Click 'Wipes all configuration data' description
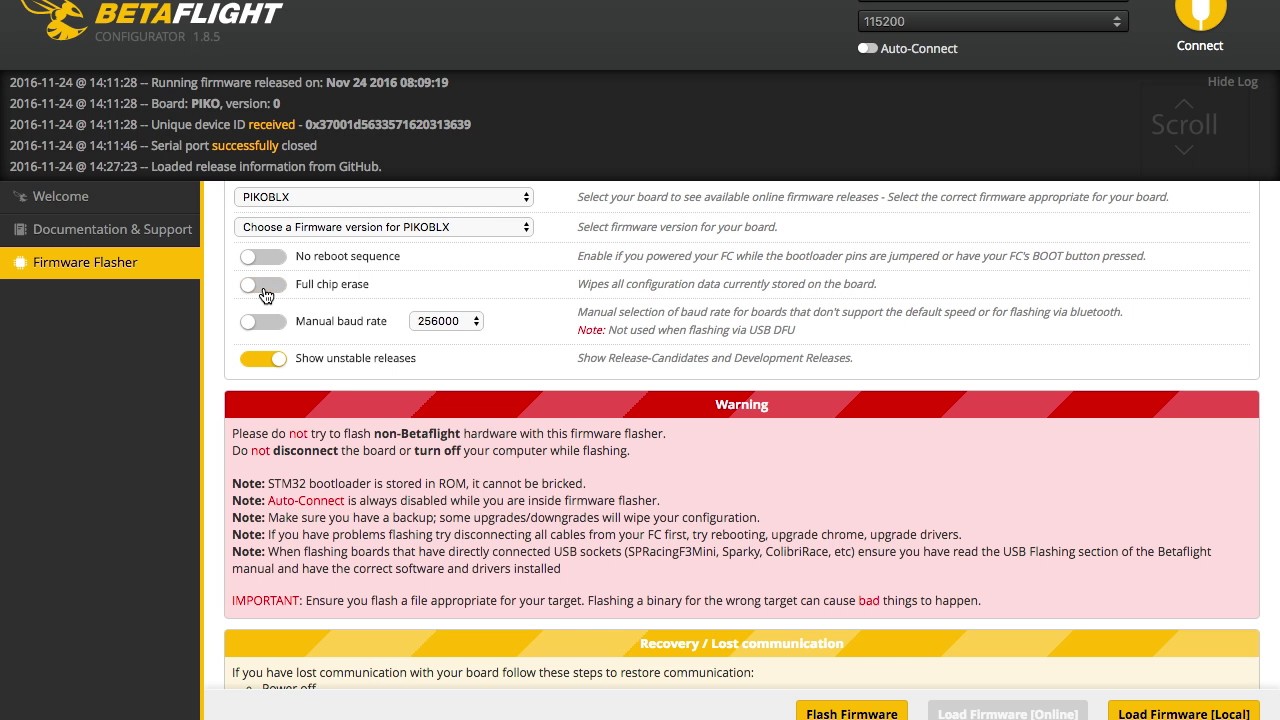This screenshot has width=1280, height=720. point(727,285)
